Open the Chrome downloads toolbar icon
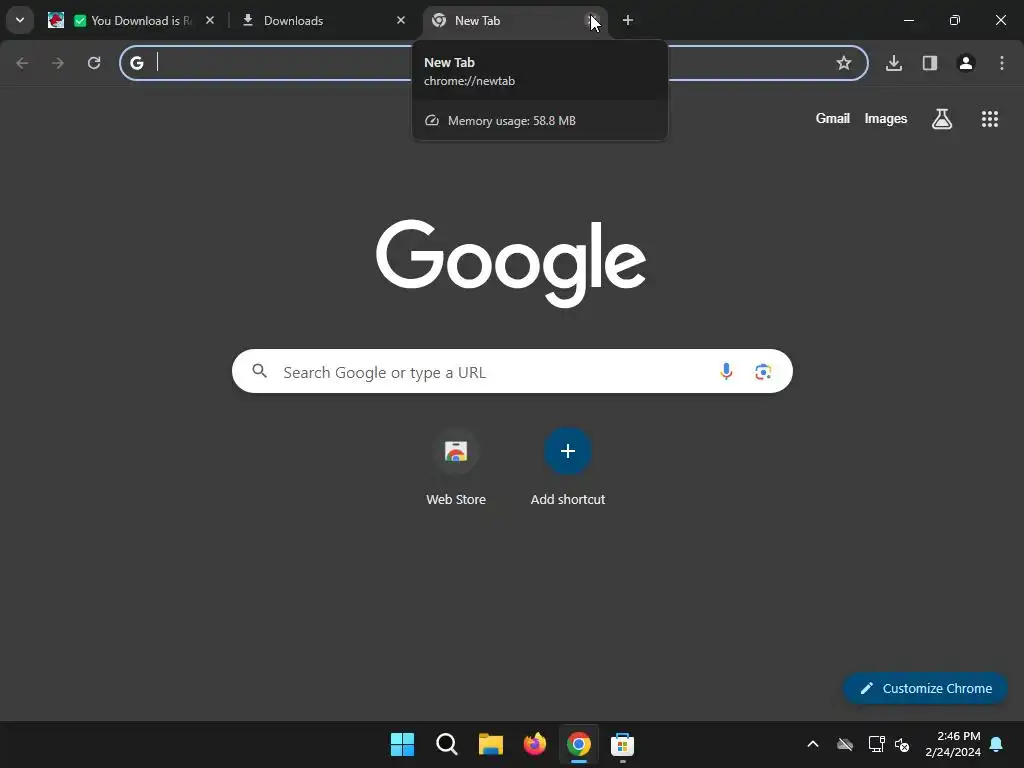 (x=894, y=63)
